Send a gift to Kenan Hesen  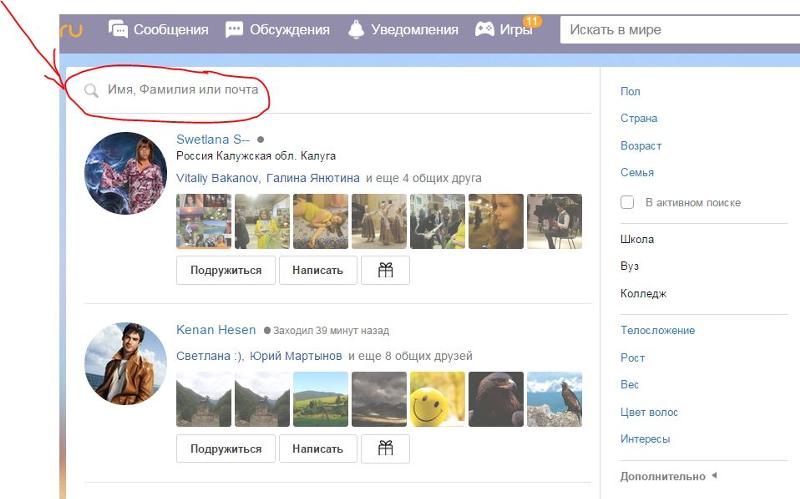click(x=385, y=448)
